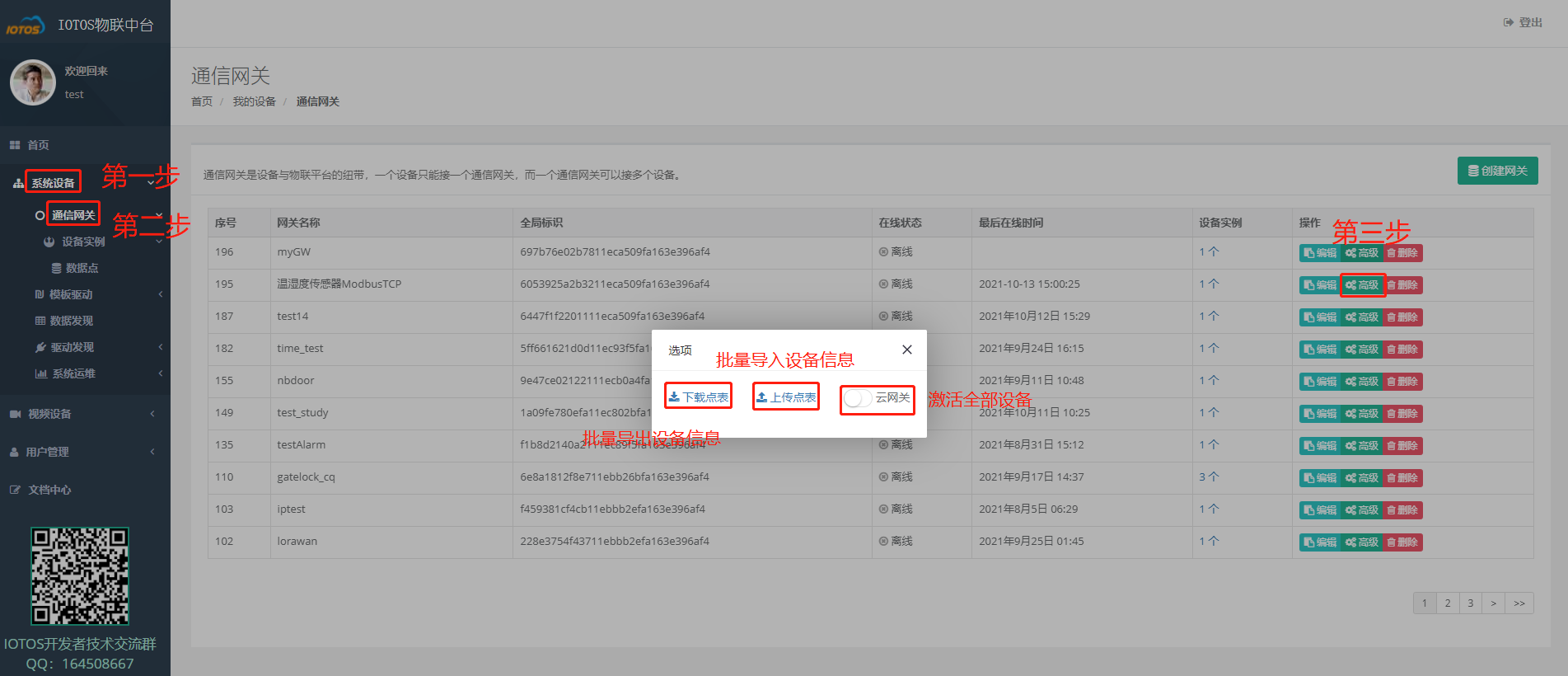Open 数据点 in sidebar
This screenshot has height=676, width=1568.
coord(82,268)
